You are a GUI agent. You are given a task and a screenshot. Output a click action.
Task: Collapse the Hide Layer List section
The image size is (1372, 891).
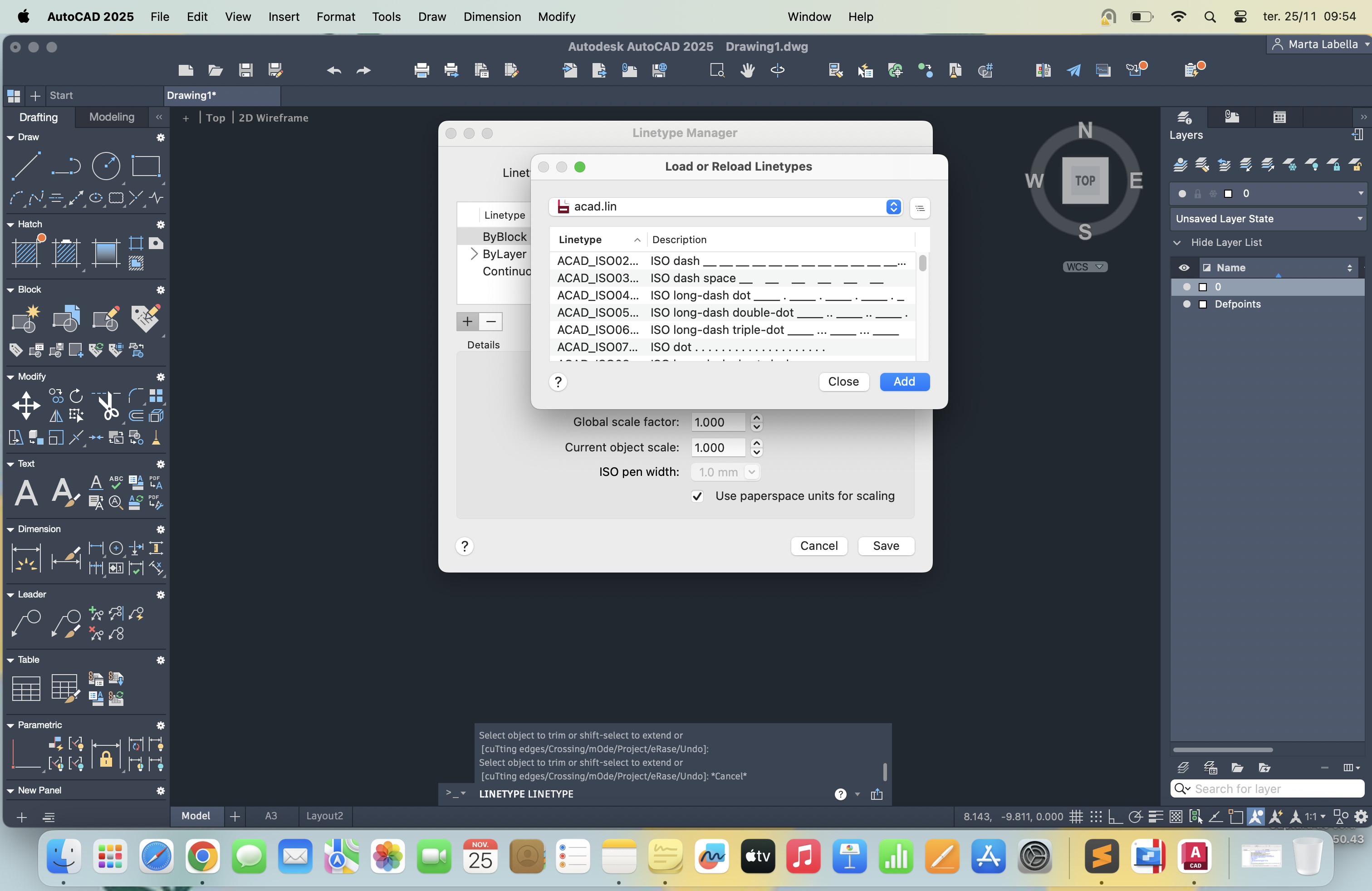pyautogui.click(x=1177, y=243)
